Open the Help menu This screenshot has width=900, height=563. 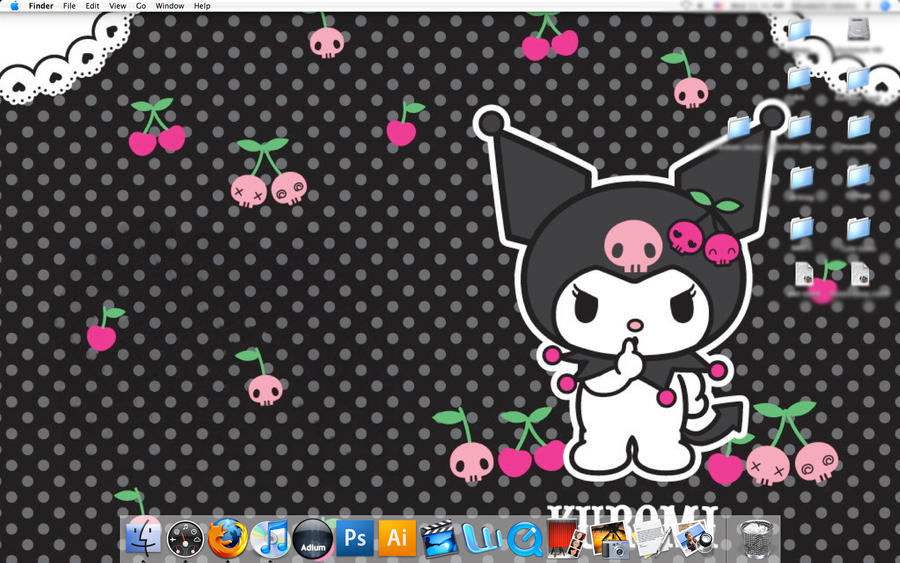tap(202, 6)
